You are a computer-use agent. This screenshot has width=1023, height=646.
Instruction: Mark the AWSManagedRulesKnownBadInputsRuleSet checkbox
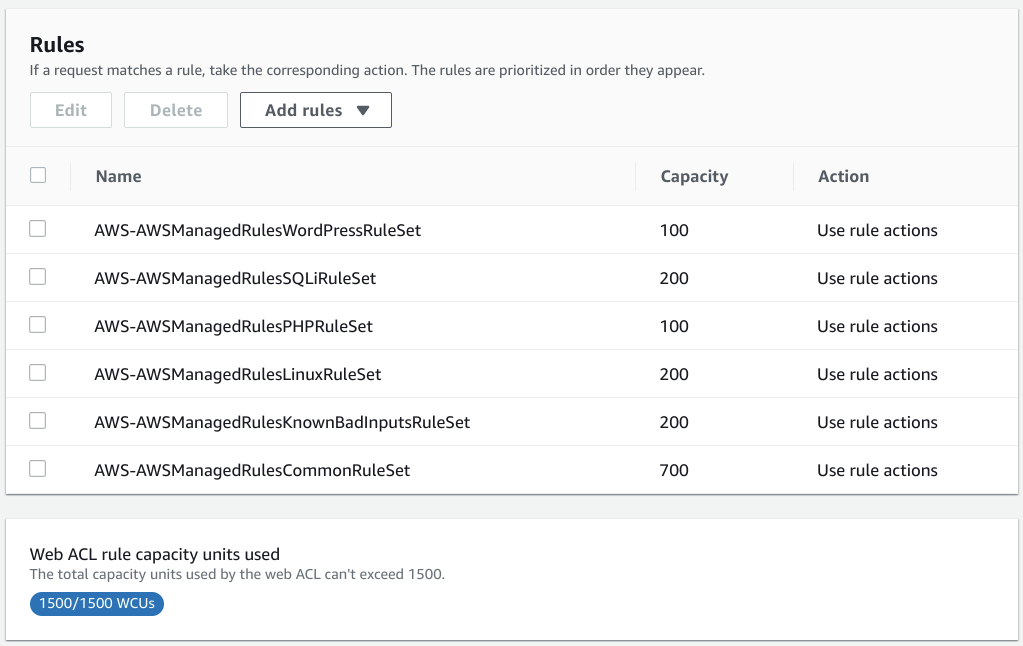38,421
